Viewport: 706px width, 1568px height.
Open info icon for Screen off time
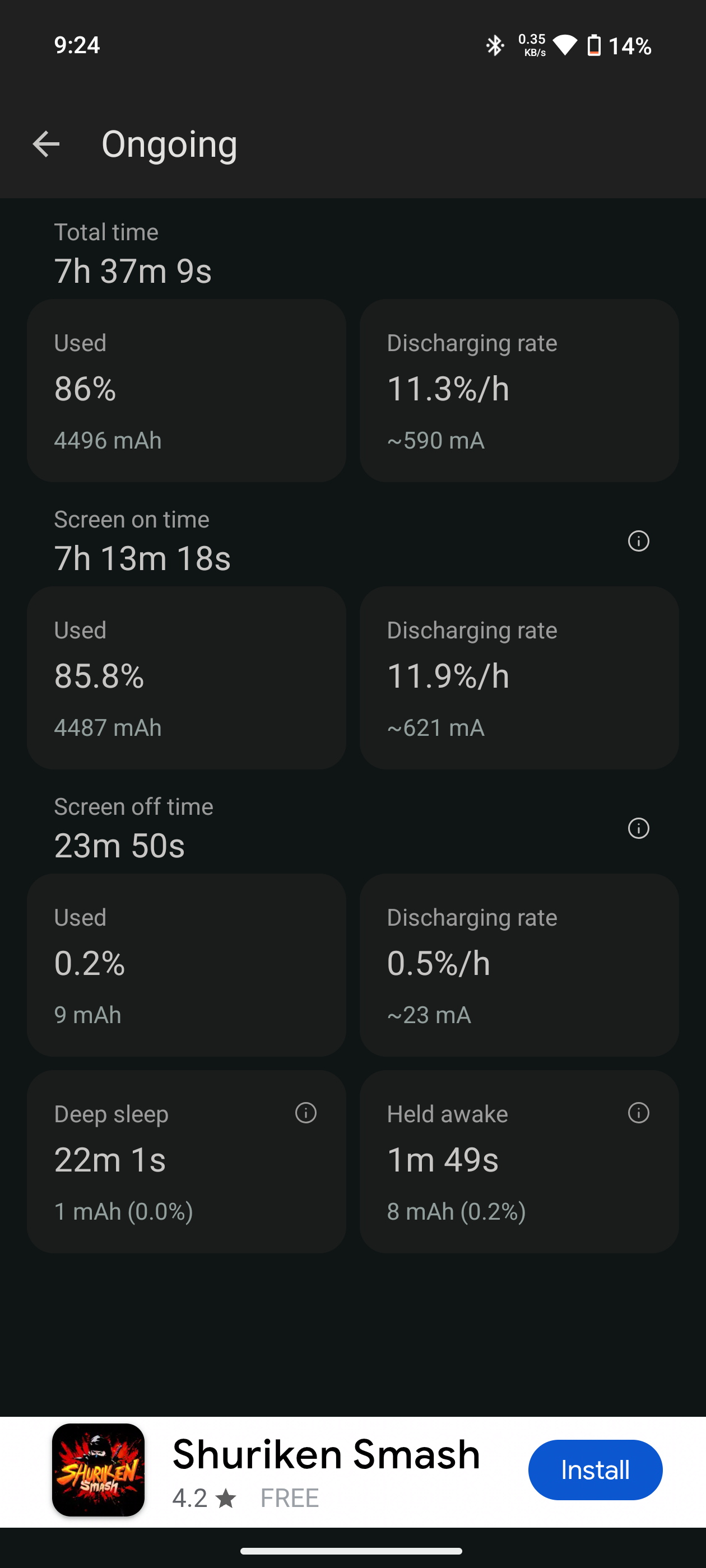click(x=638, y=828)
